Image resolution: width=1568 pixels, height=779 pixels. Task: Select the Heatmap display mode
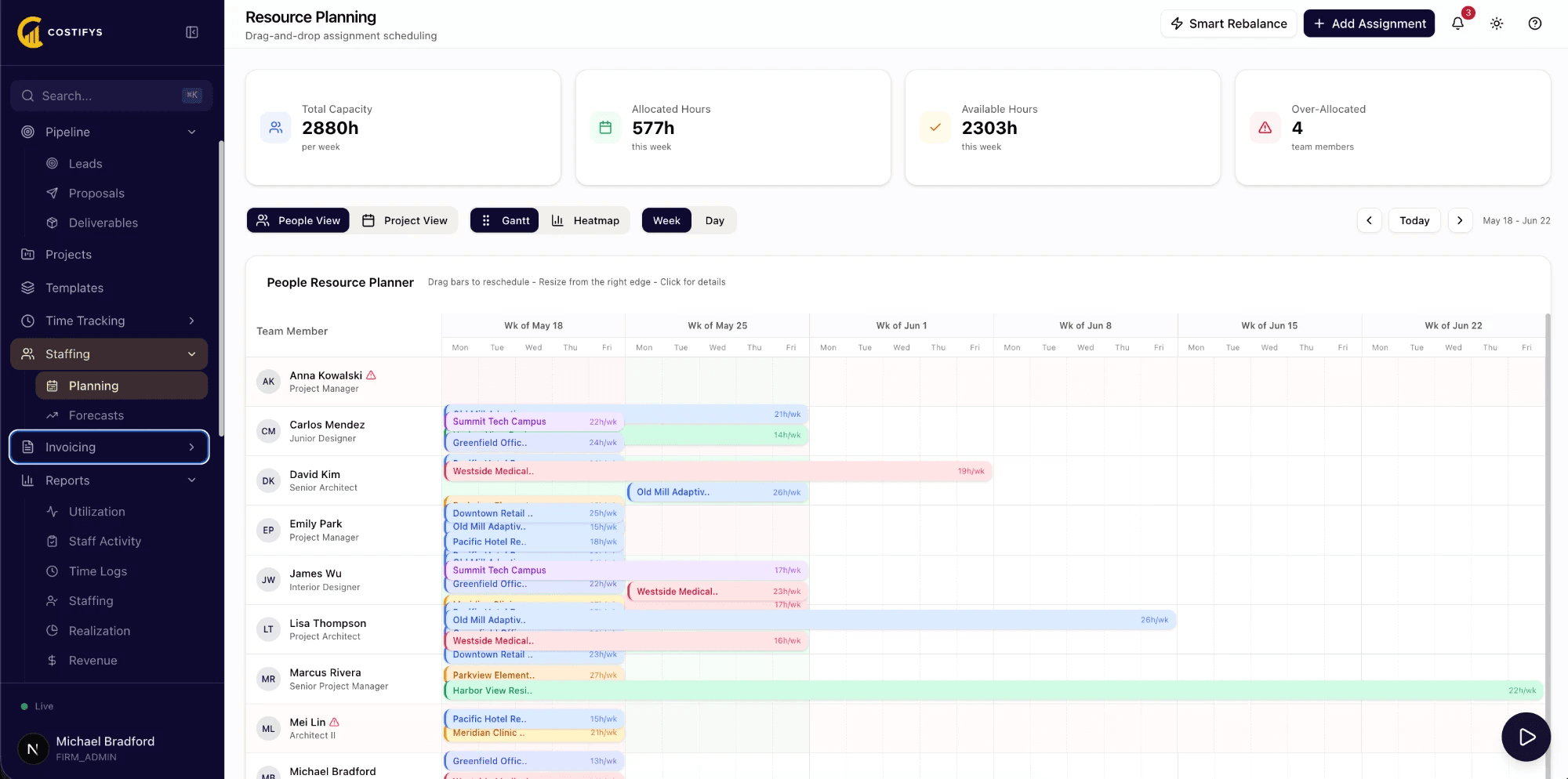coord(585,221)
